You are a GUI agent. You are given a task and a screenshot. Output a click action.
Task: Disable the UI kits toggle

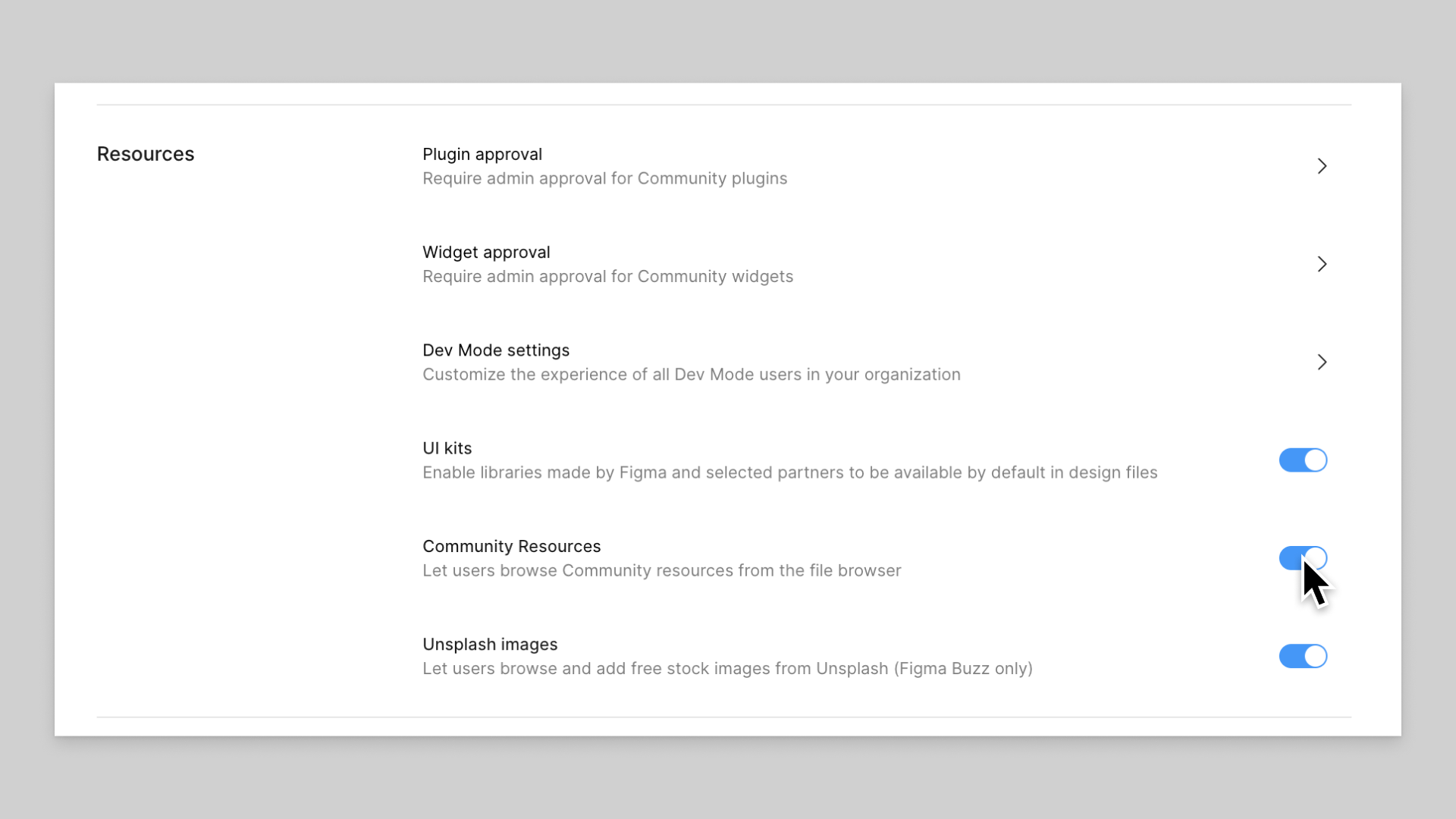[x=1303, y=460]
